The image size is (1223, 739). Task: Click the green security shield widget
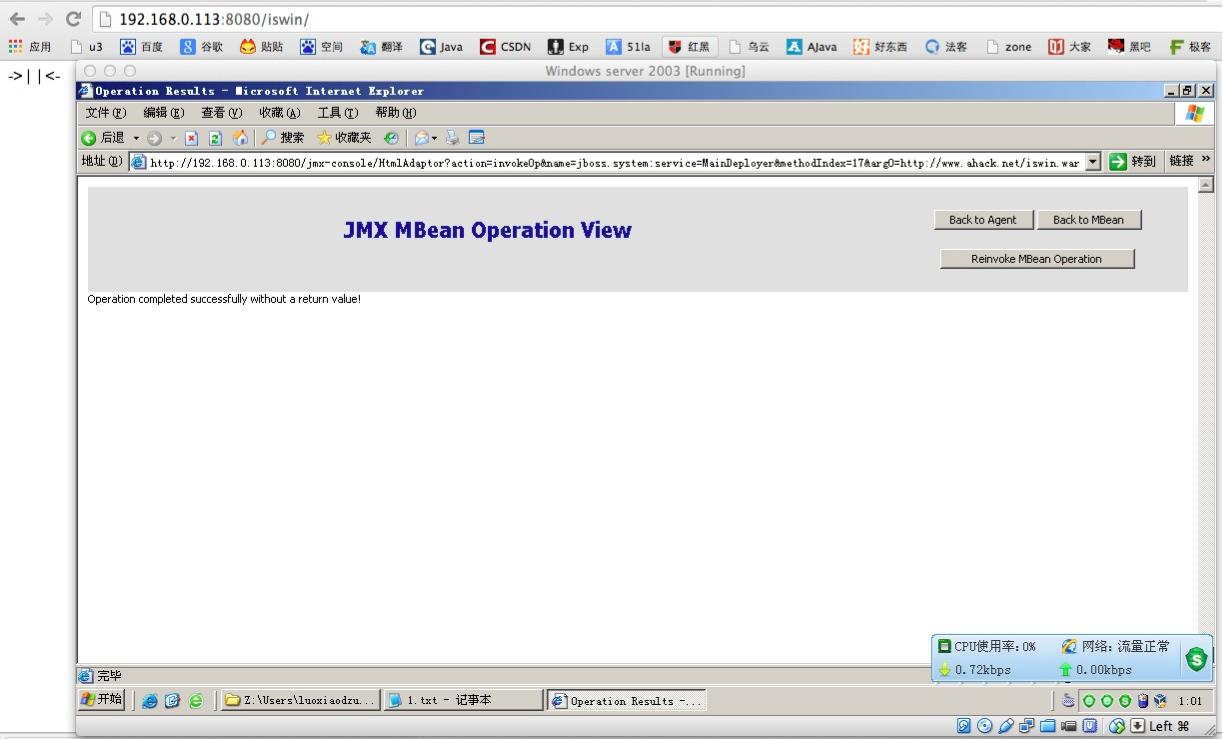pos(1195,659)
